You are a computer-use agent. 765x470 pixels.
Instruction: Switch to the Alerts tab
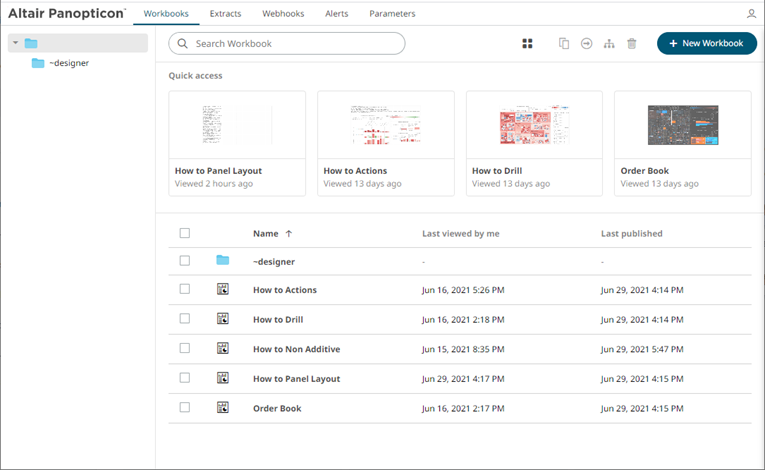pos(337,14)
